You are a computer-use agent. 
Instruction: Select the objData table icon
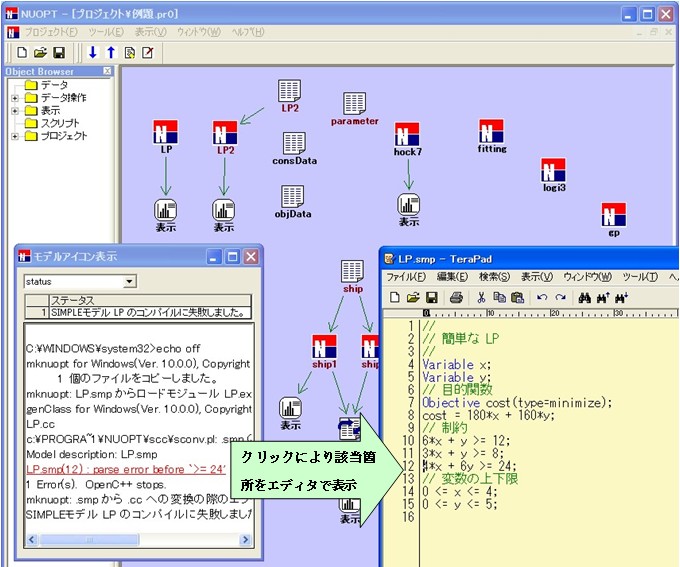[x=292, y=197]
